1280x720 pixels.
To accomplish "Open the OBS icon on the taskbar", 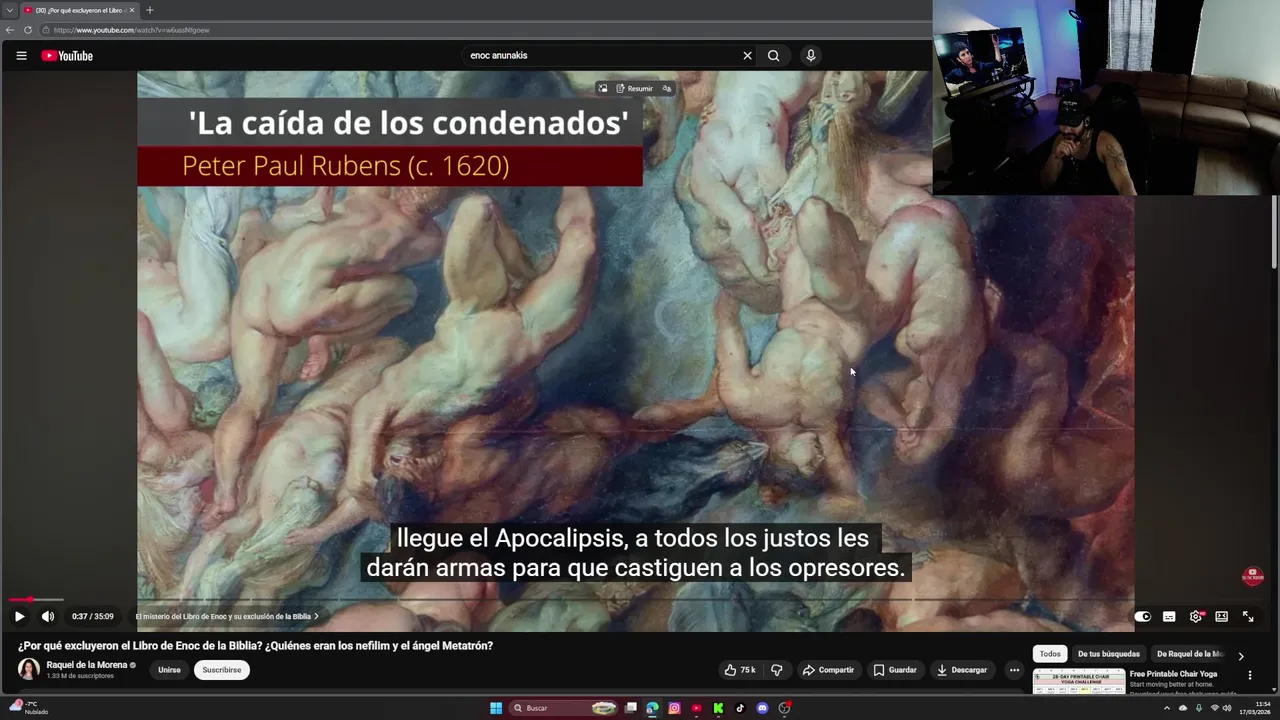I will click(x=785, y=708).
